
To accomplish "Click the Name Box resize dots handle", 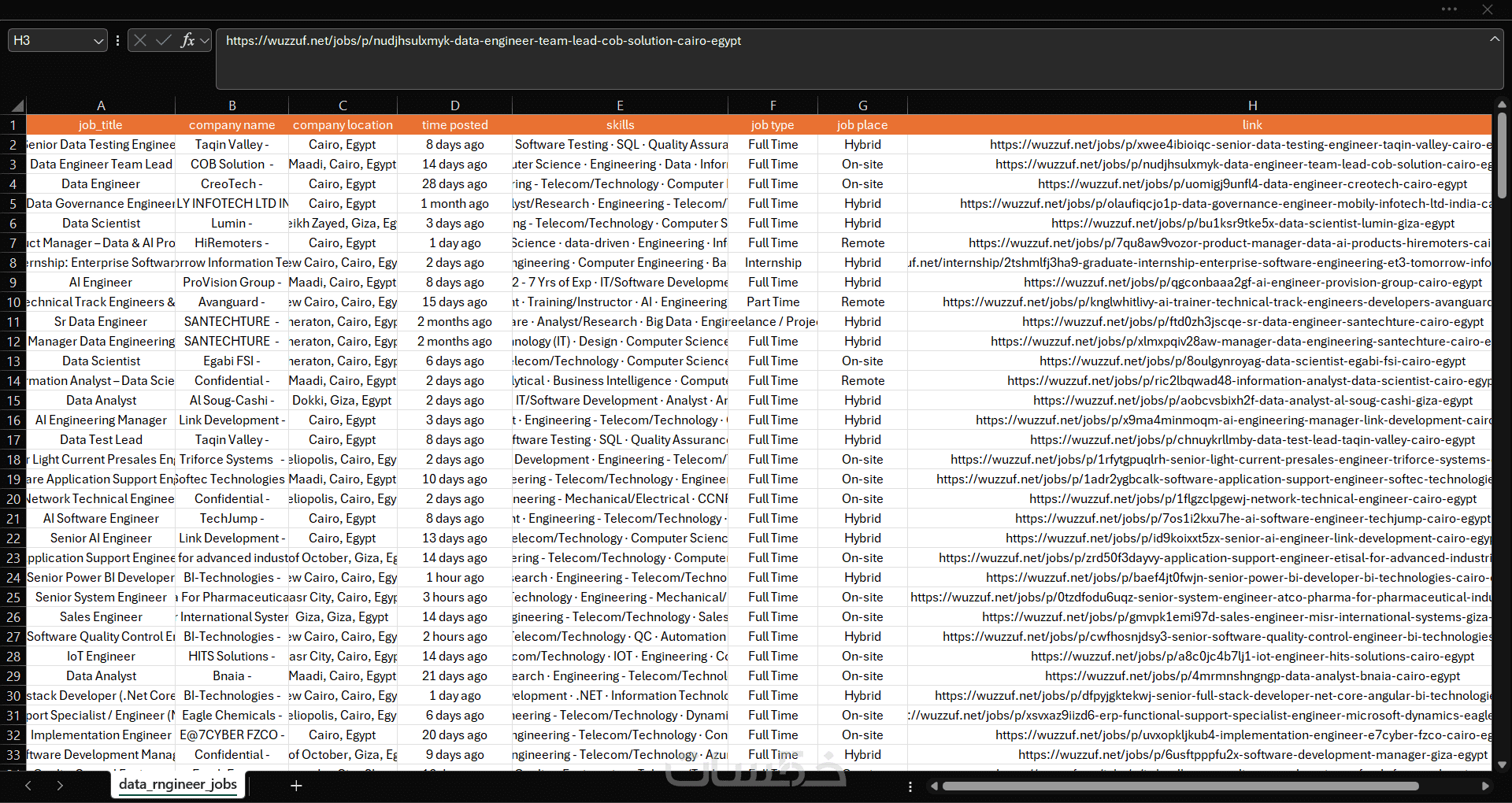I will 117,40.
